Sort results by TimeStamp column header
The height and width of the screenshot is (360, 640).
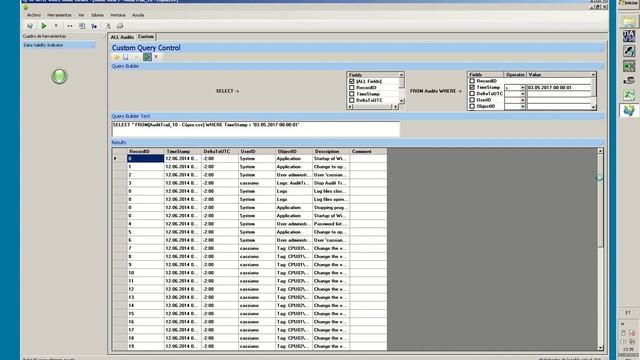pos(183,151)
